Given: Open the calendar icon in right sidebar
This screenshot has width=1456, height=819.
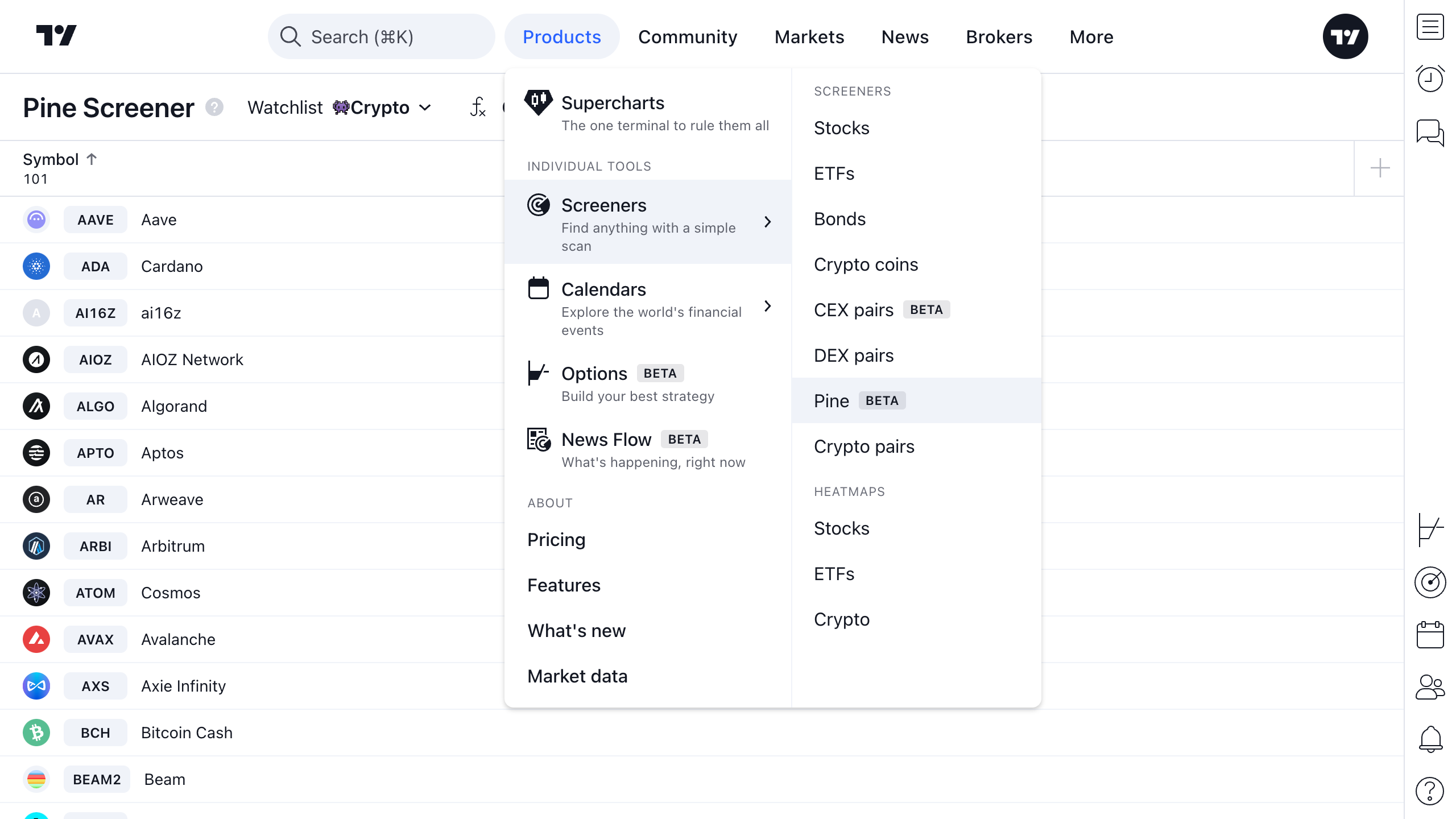Looking at the screenshot, I should 1430,634.
